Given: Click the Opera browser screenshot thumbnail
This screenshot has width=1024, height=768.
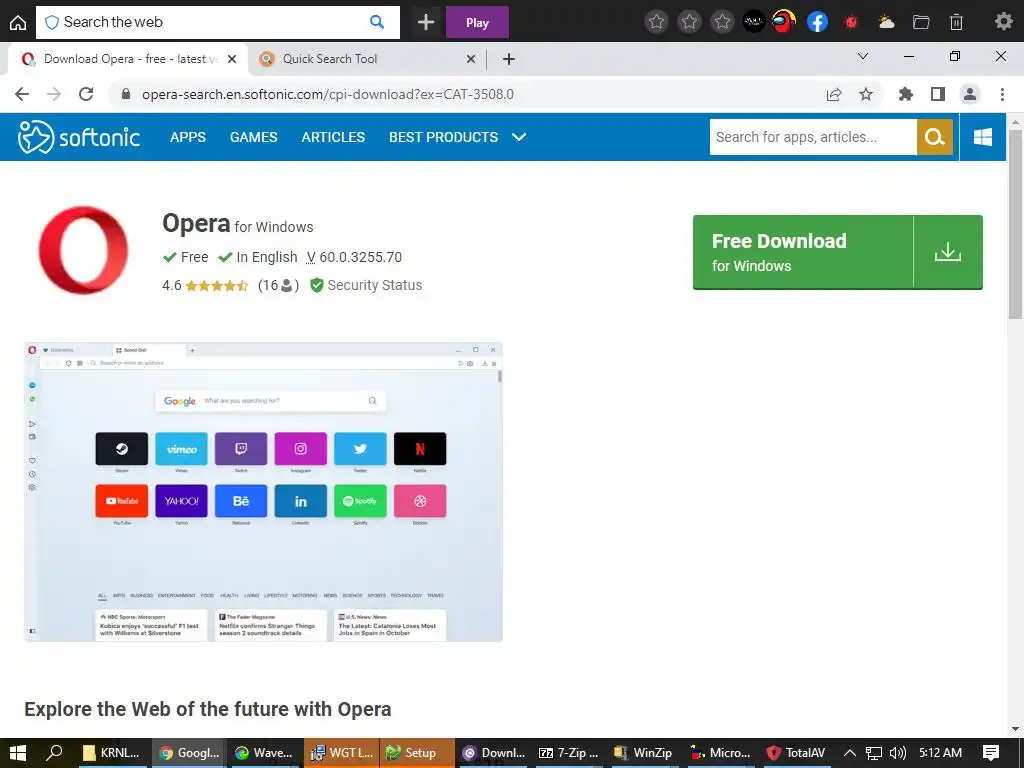Looking at the screenshot, I should tap(263, 492).
